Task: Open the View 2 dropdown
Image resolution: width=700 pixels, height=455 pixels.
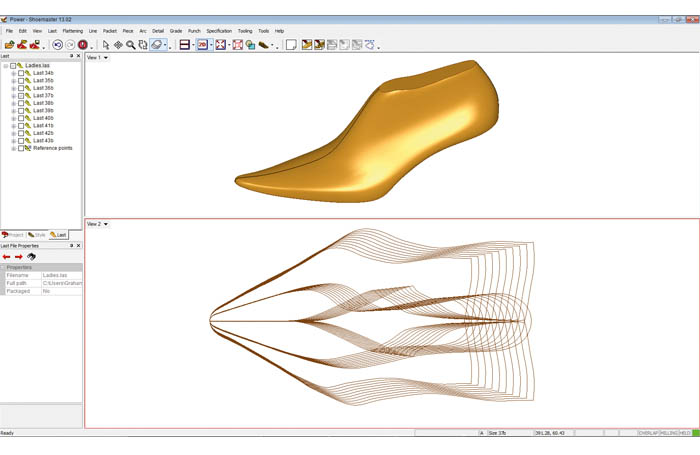Action: click(98, 224)
